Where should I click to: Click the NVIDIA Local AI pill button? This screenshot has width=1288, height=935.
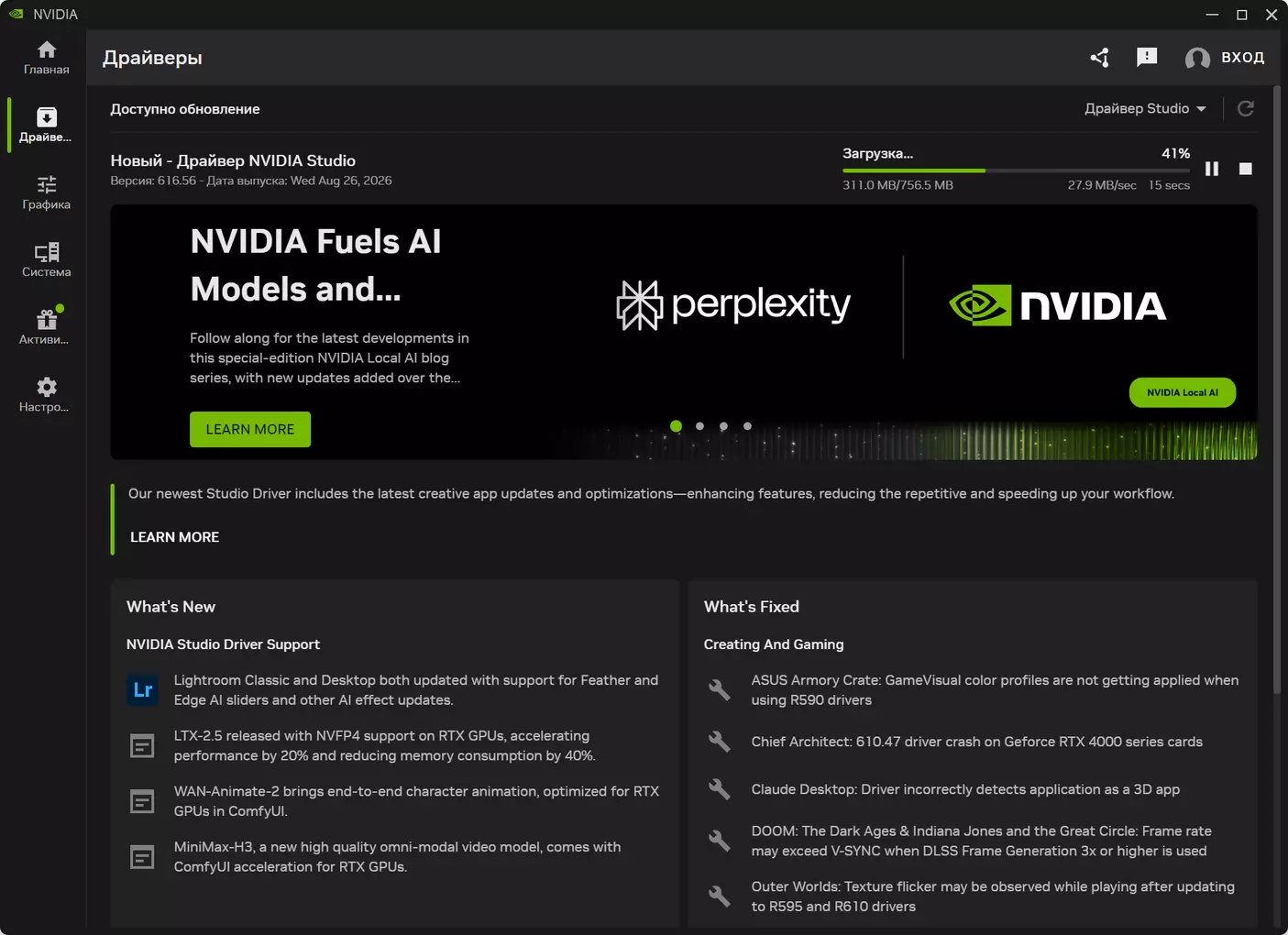tap(1183, 392)
